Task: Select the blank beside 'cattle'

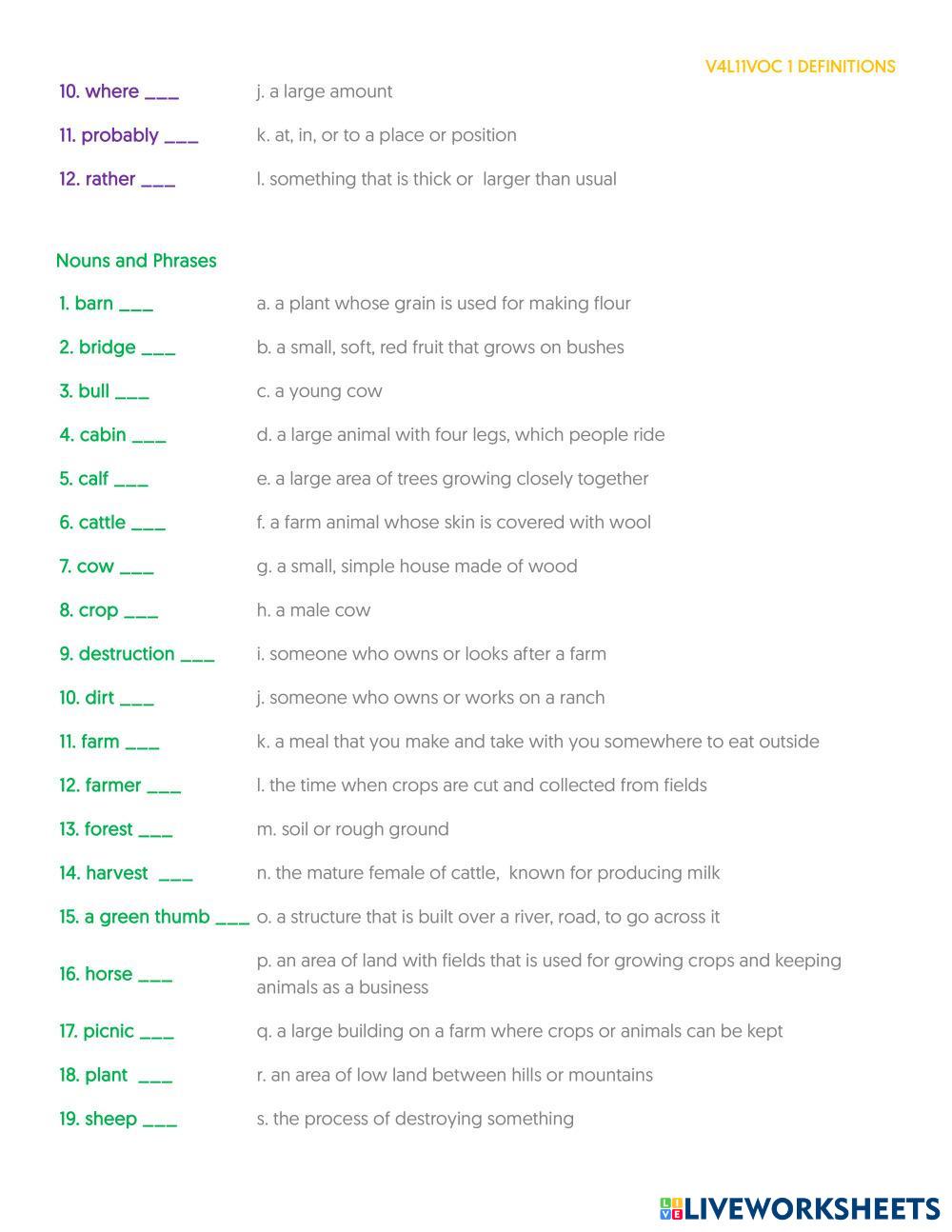Action: tap(149, 524)
